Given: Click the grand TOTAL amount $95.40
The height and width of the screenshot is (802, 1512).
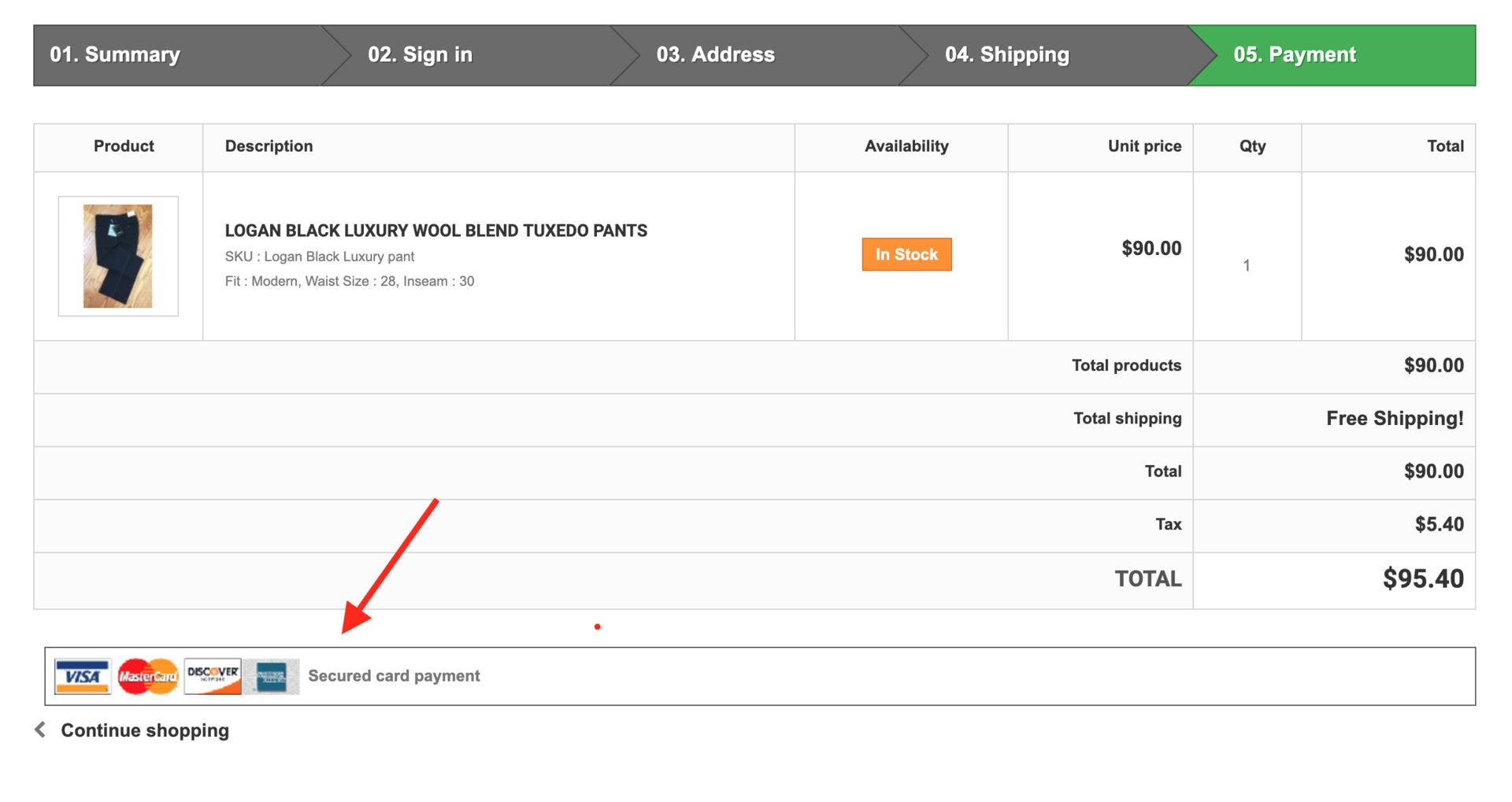Looking at the screenshot, I should click(1422, 578).
